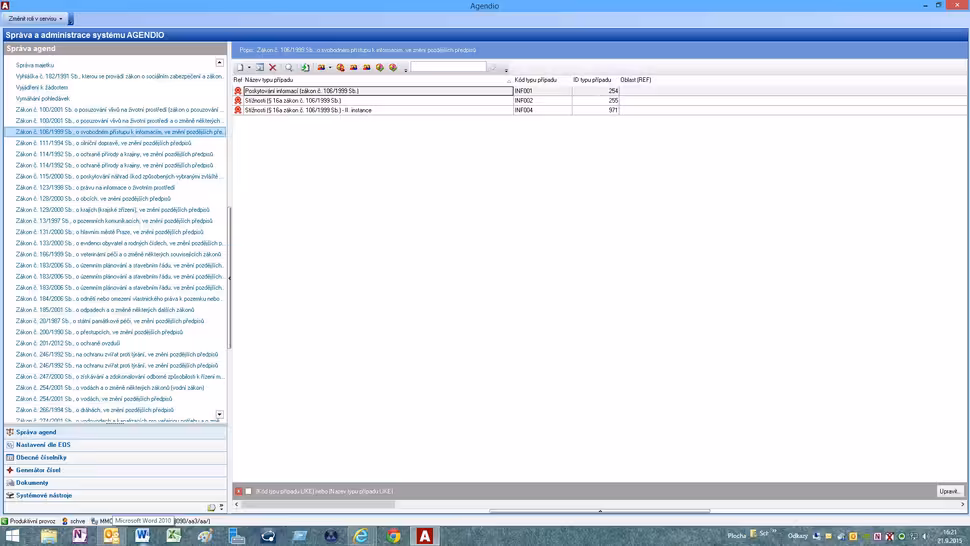
Task: Open the Změnit roli v serveru dropdown
Action: point(35,19)
